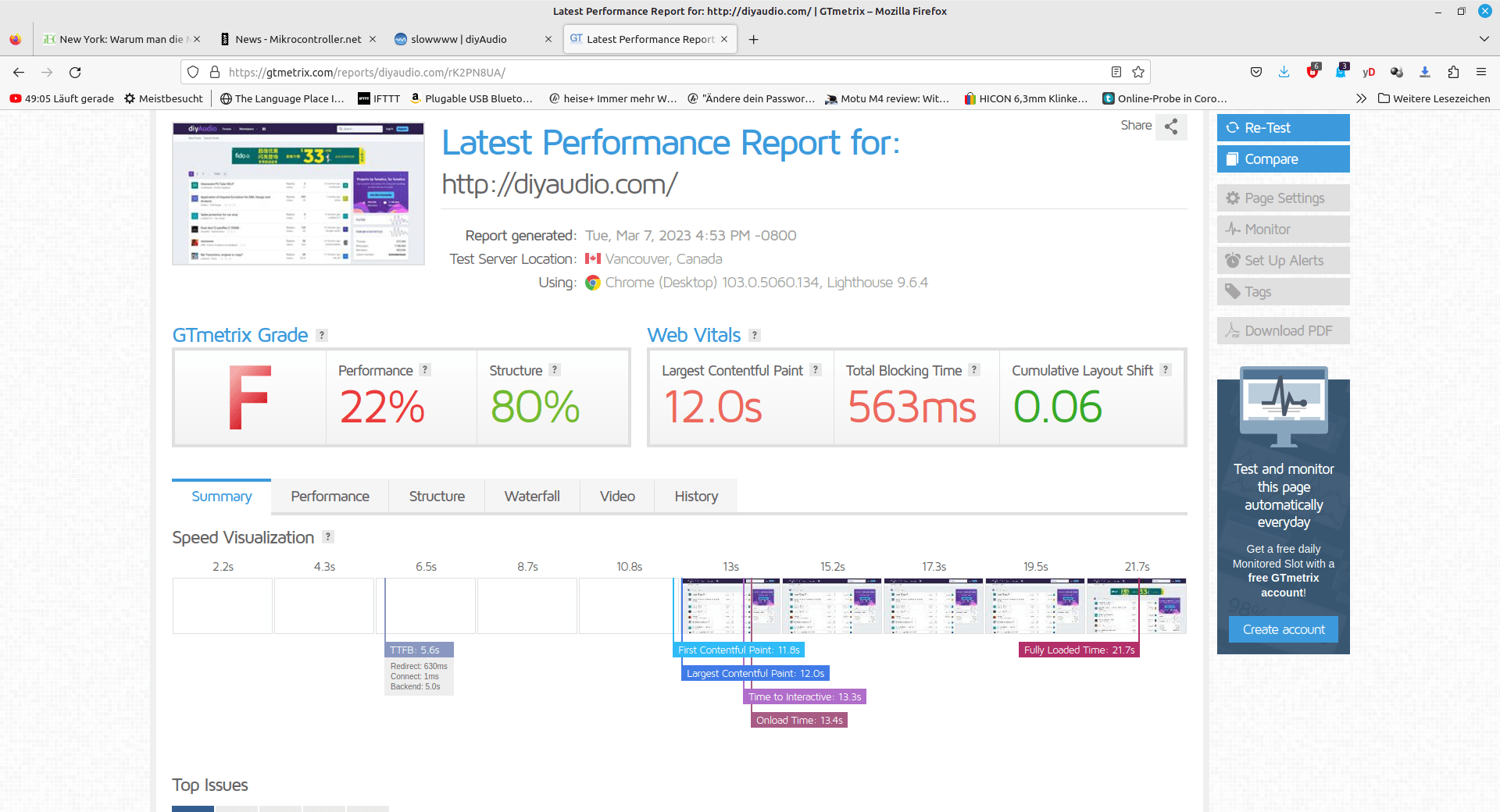Switch to the Performance tab

coord(330,497)
